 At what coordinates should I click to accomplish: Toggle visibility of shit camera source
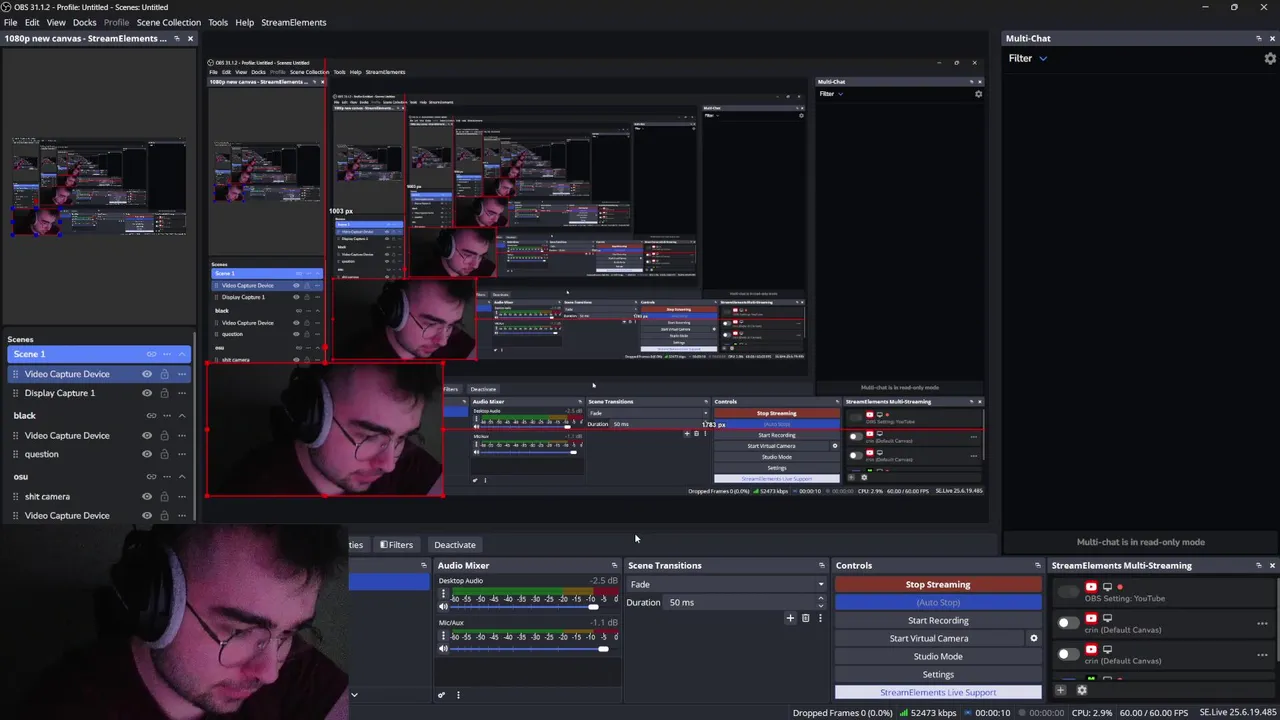click(x=147, y=497)
